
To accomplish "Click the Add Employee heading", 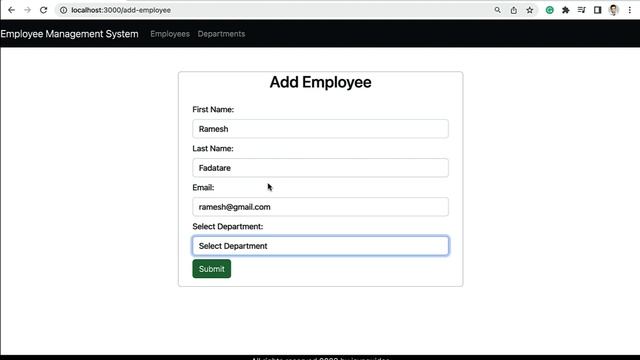I will tap(320, 82).
